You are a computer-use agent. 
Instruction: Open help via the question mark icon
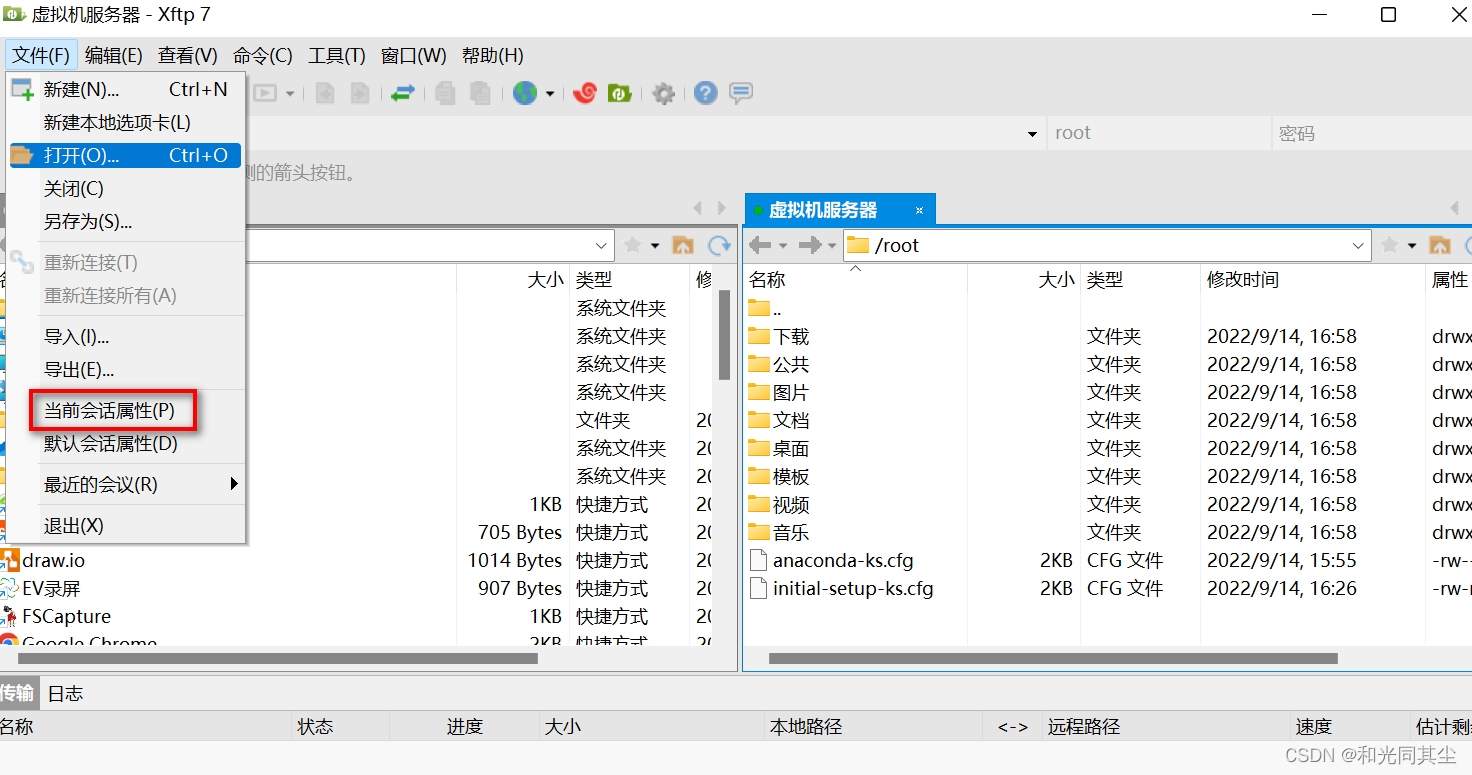[x=706, y=93]
